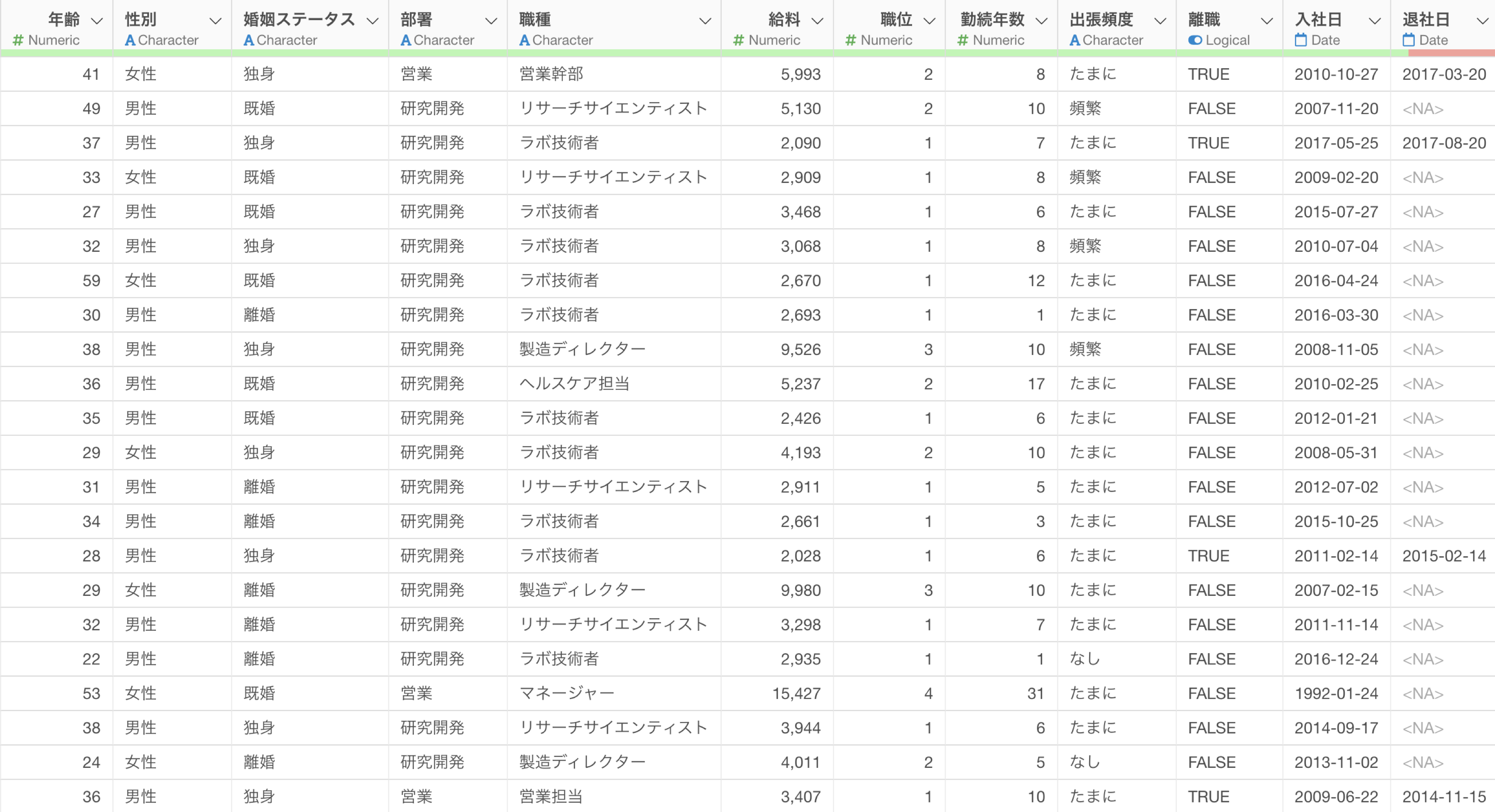This screenshot has height=812, width=1495.
Task: Click the 入社日 cell 2014-09-17
Action: coord(1336,728)
